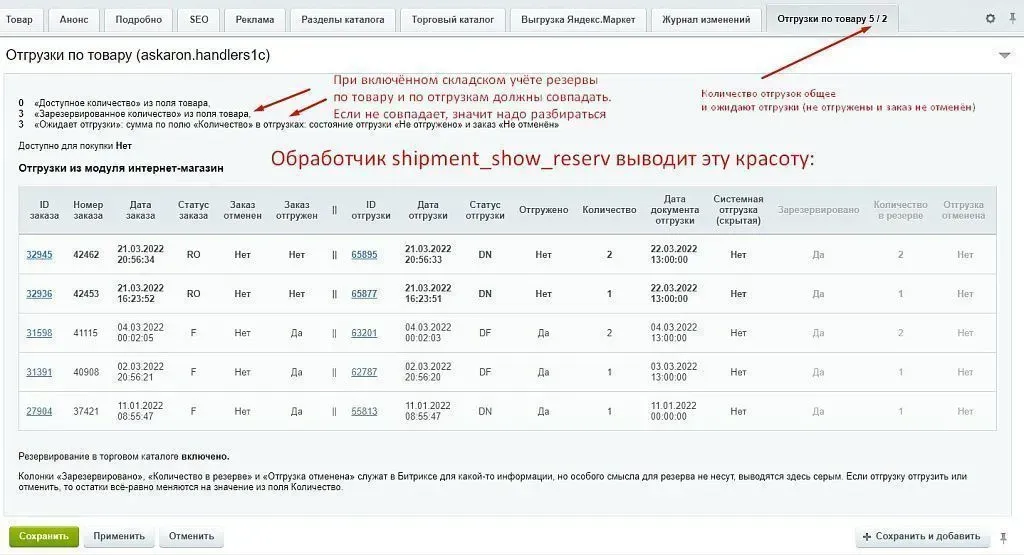Click the shipment date 21.03.2022 16:23:51
Image resolution: width=1024 pixels, height=555 pixels.
pos(428,294)
